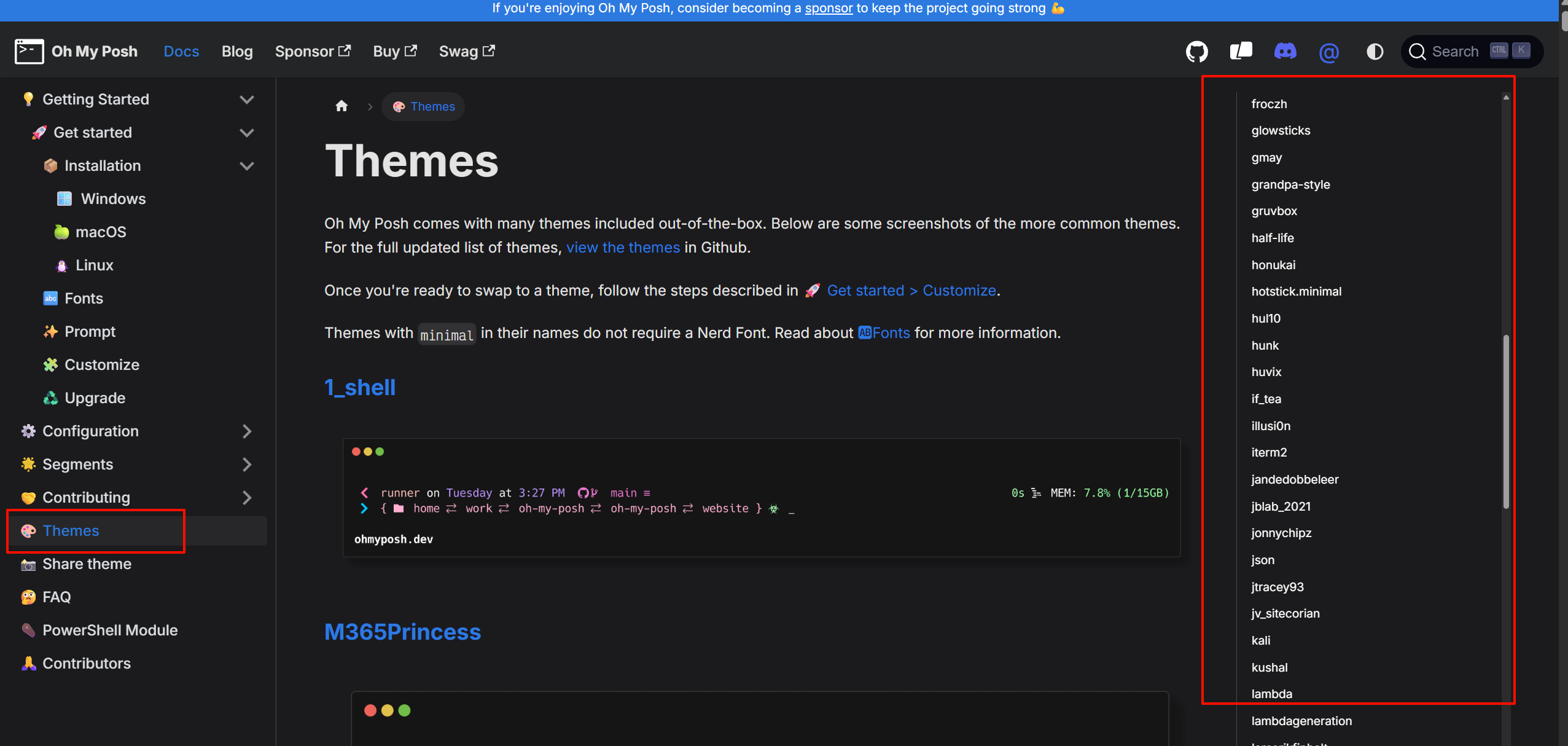The height and width of the screenshot is (746, 1568).
Task: Go to home via breadcrumb house icon
Action: 341,106
